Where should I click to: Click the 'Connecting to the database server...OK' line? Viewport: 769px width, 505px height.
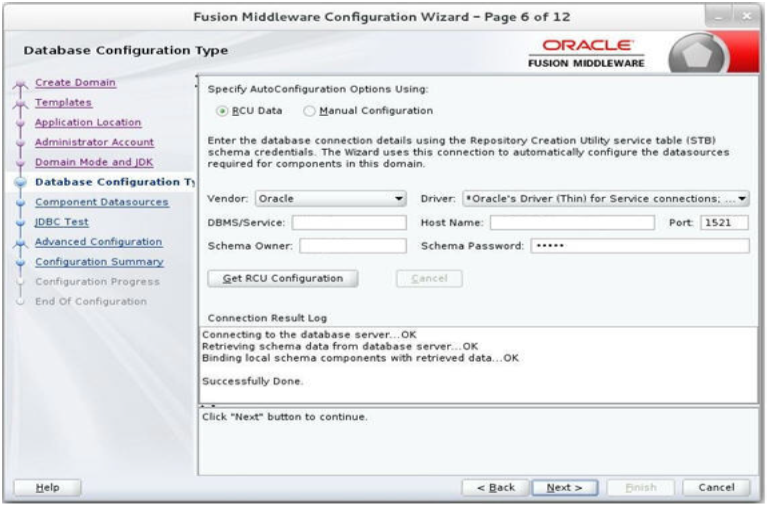pos(309,335)
